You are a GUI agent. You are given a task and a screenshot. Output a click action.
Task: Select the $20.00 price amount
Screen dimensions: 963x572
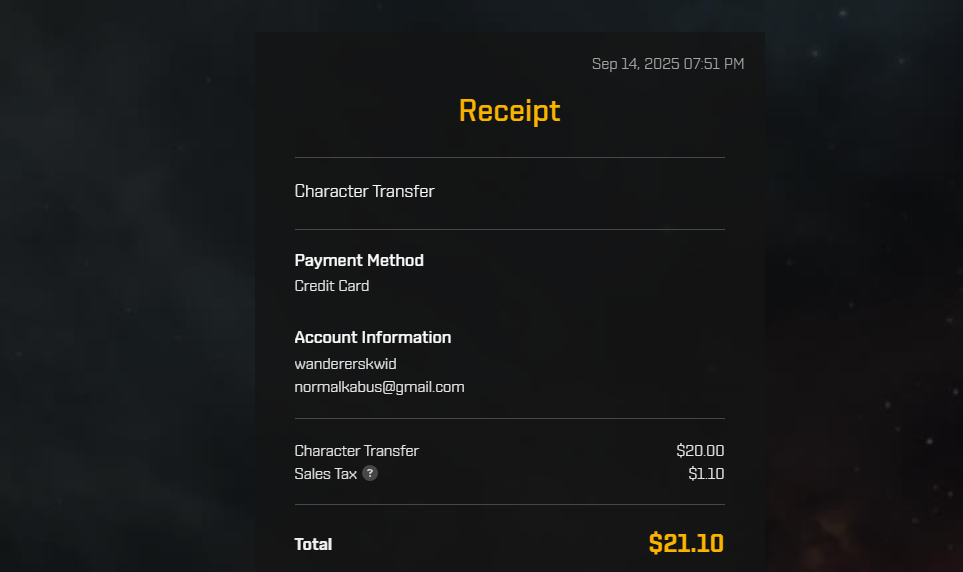click(x=700, y=451)
